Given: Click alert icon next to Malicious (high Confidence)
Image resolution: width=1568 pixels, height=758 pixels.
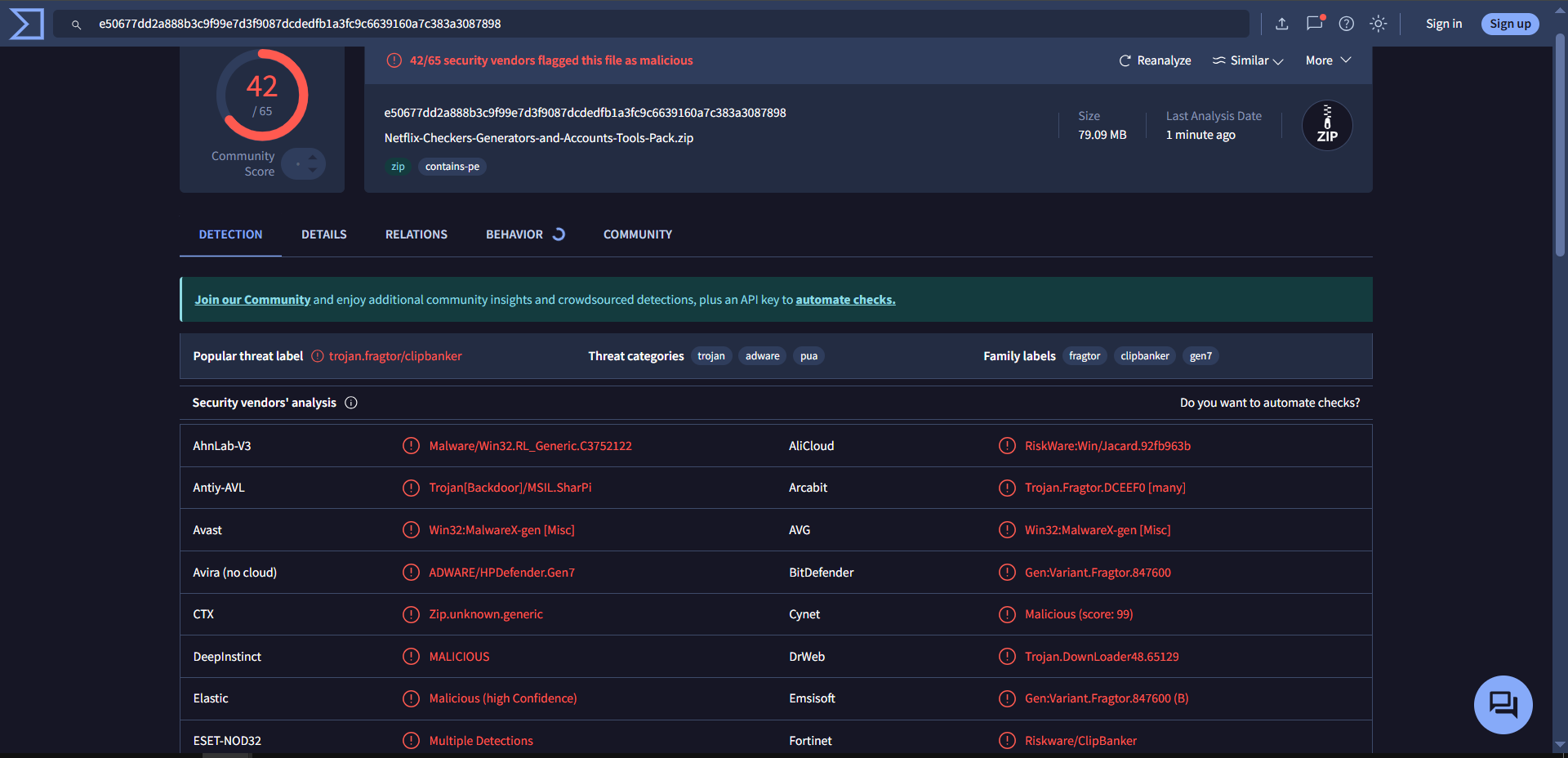Looking at the screenshot, I should 411,698.
